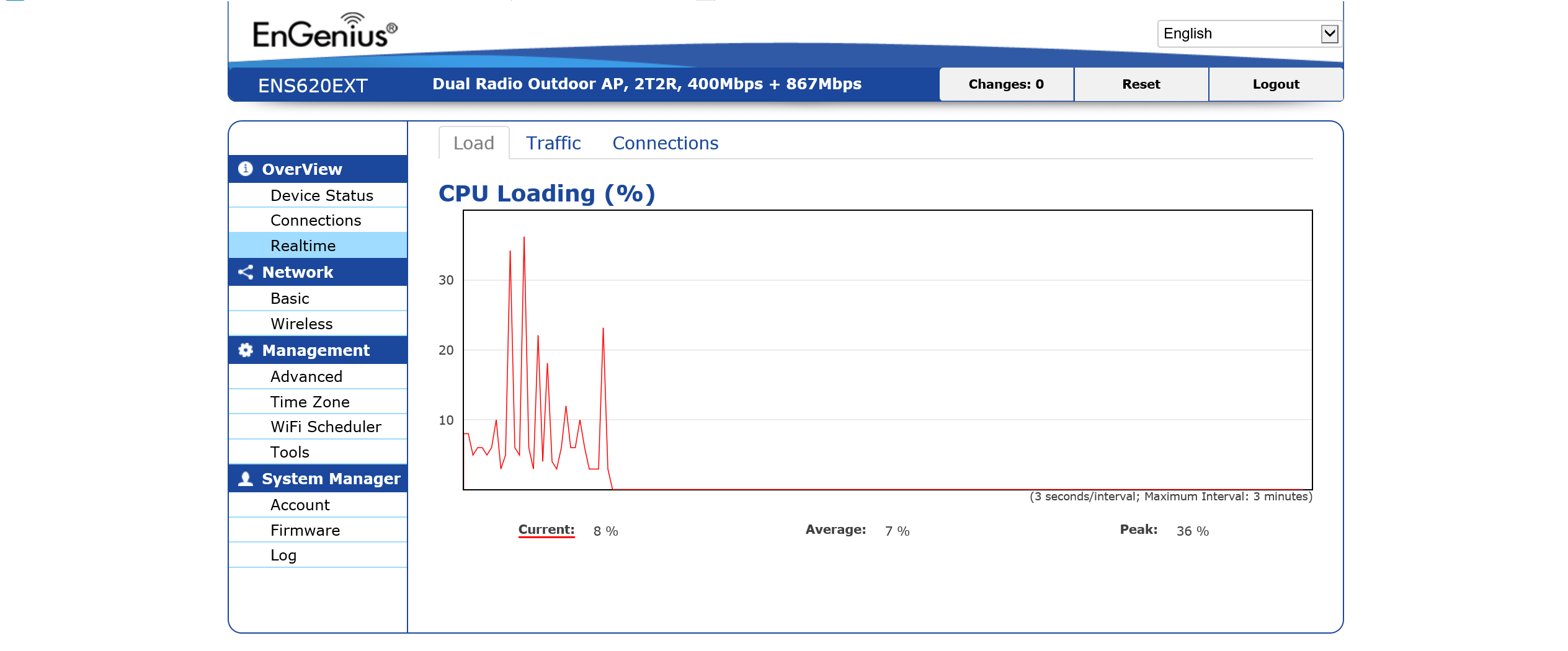
Task: Click the 36 % peak value
Action: pos(1192,531)
